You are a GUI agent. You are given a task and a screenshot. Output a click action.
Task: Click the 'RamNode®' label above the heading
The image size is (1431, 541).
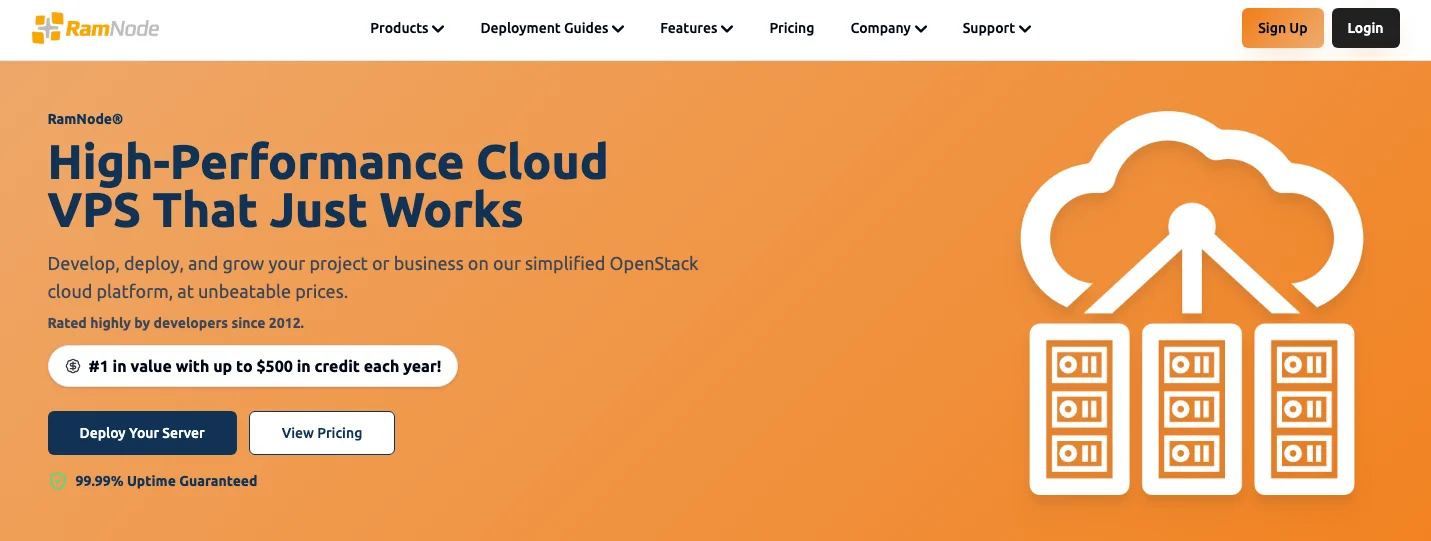85,119
